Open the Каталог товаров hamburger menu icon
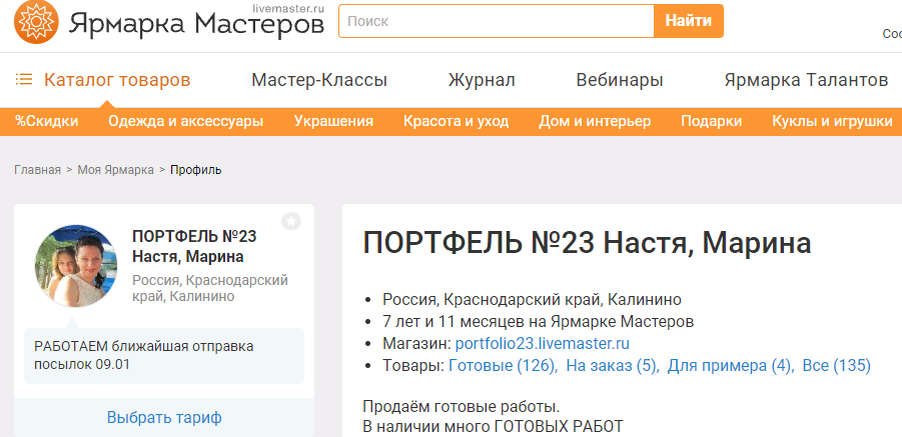 tap(24, 79)
